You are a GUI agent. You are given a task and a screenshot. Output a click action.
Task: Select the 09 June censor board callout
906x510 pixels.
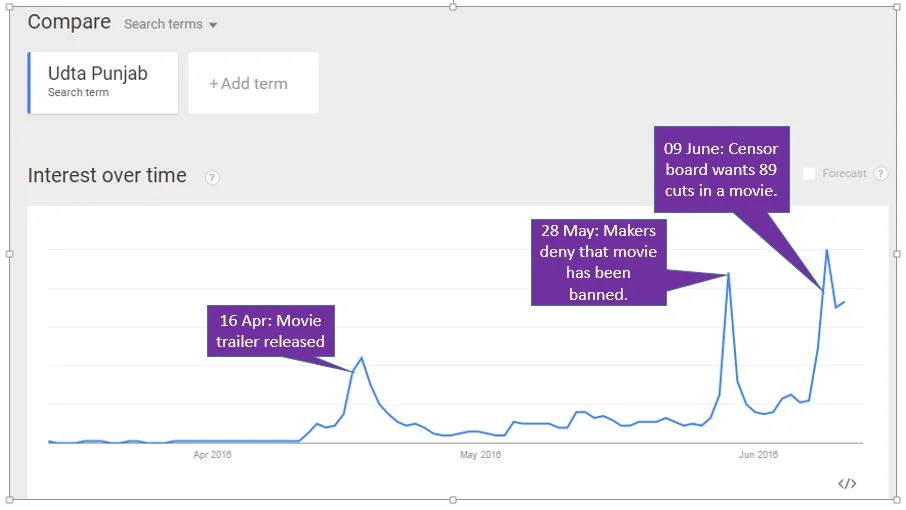(721, 169)
